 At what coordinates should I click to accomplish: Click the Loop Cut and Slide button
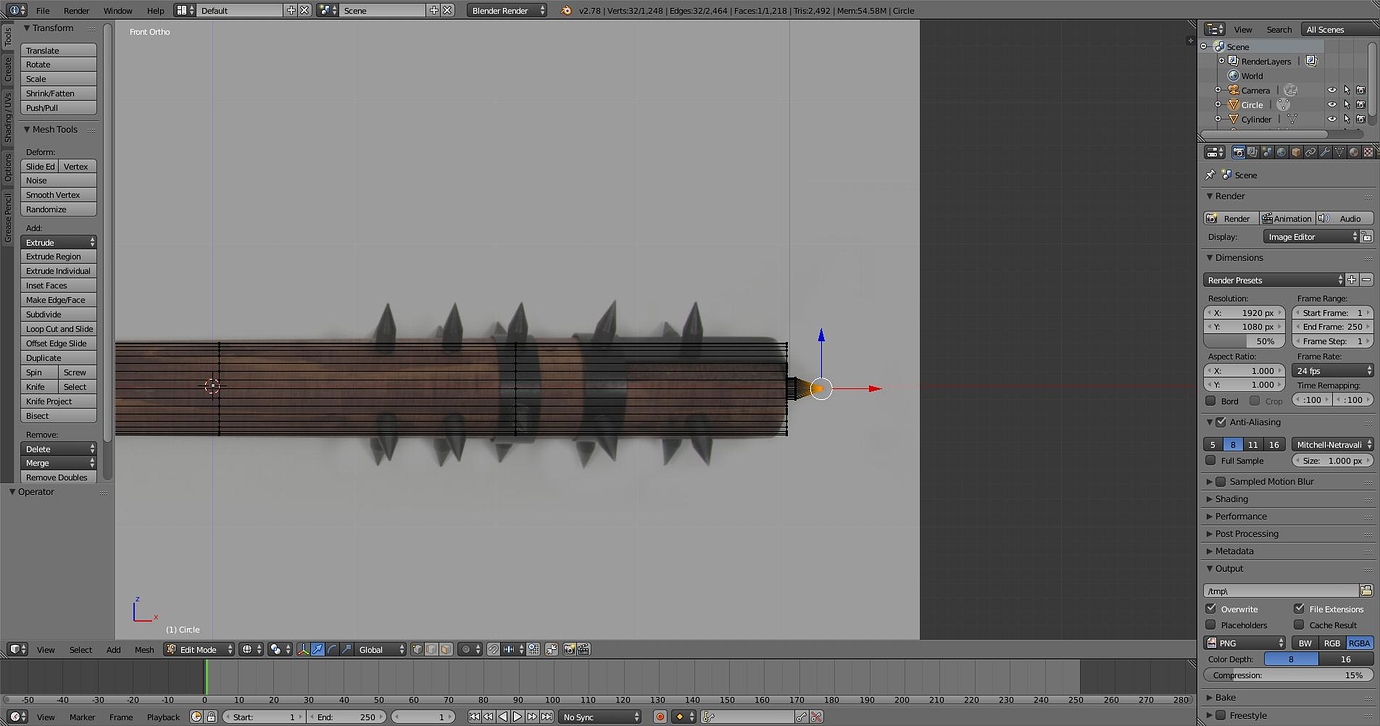point(59,329)
